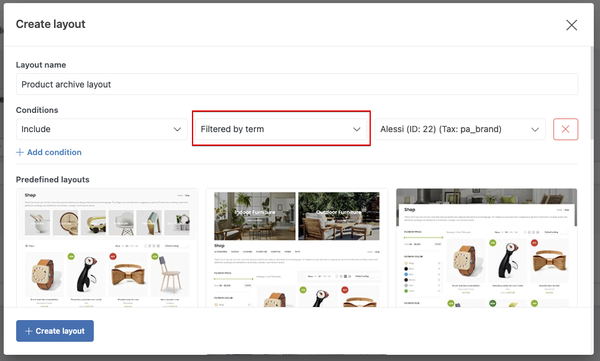Click the chevron in Alessi term selector
Image resolution: width=600 pixels, height=361 pixels.
(535, 129)
